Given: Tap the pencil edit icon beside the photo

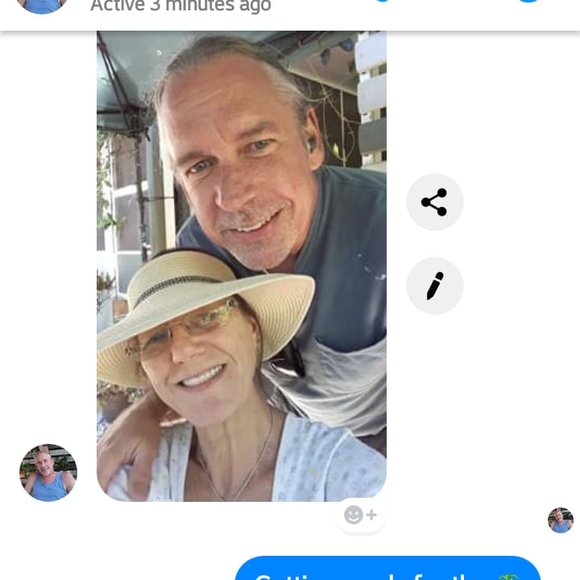Looking at the screenshot, I should [x=435, y=286].
